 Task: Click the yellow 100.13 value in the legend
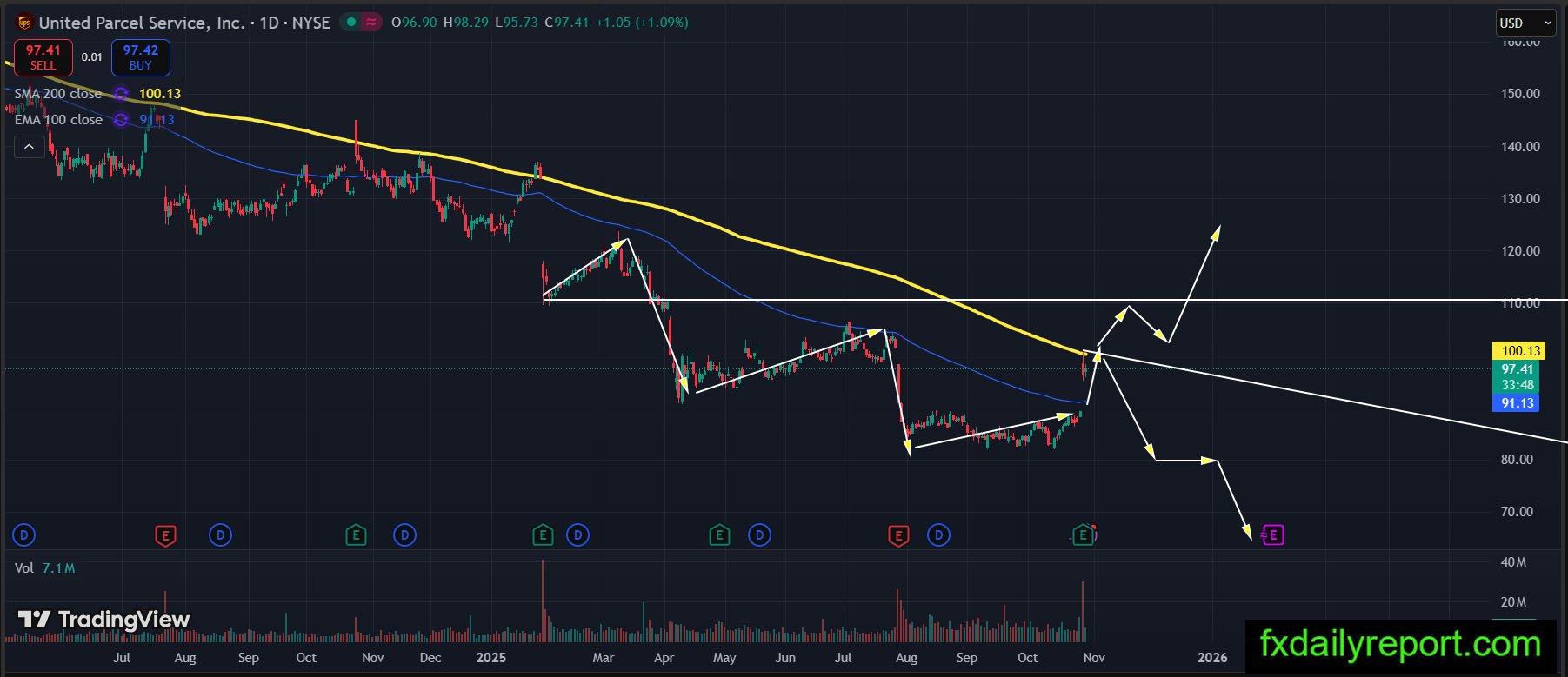[x=160, y=94]
